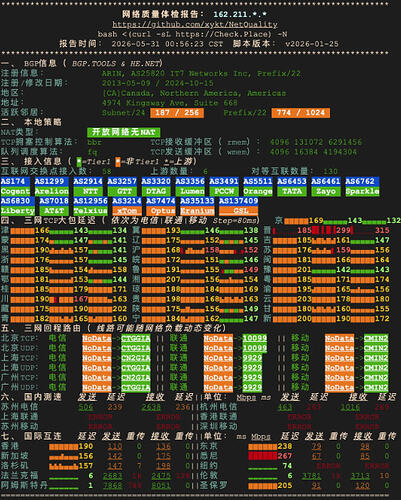Select 苏州电信 send speed 506

86,407
